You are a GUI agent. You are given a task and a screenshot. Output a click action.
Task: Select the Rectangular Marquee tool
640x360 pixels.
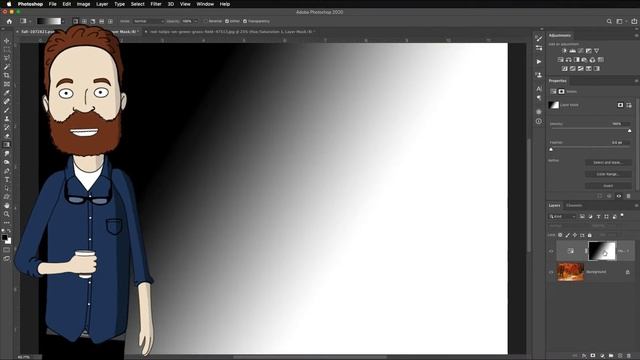[7, 49]
